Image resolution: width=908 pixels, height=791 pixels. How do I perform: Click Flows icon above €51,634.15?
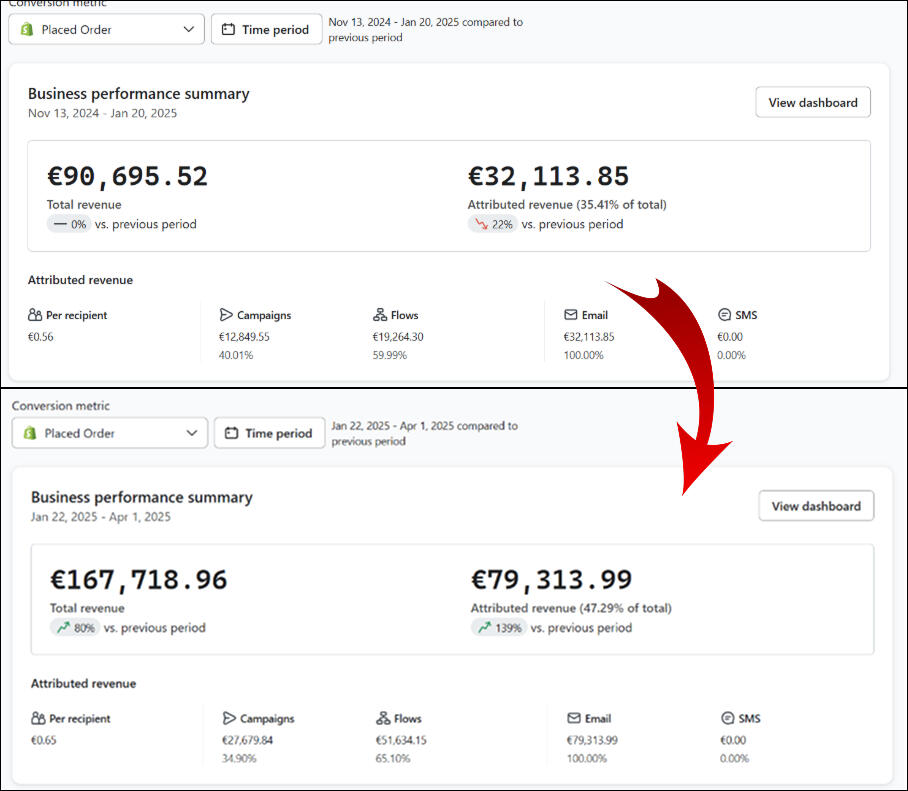click(383, 718)
